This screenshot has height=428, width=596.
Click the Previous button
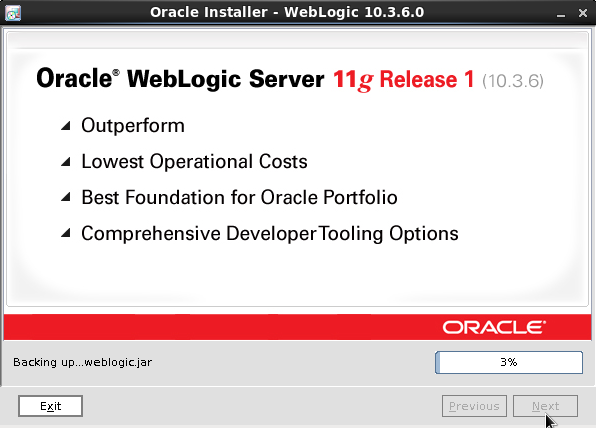click(474, 406)
